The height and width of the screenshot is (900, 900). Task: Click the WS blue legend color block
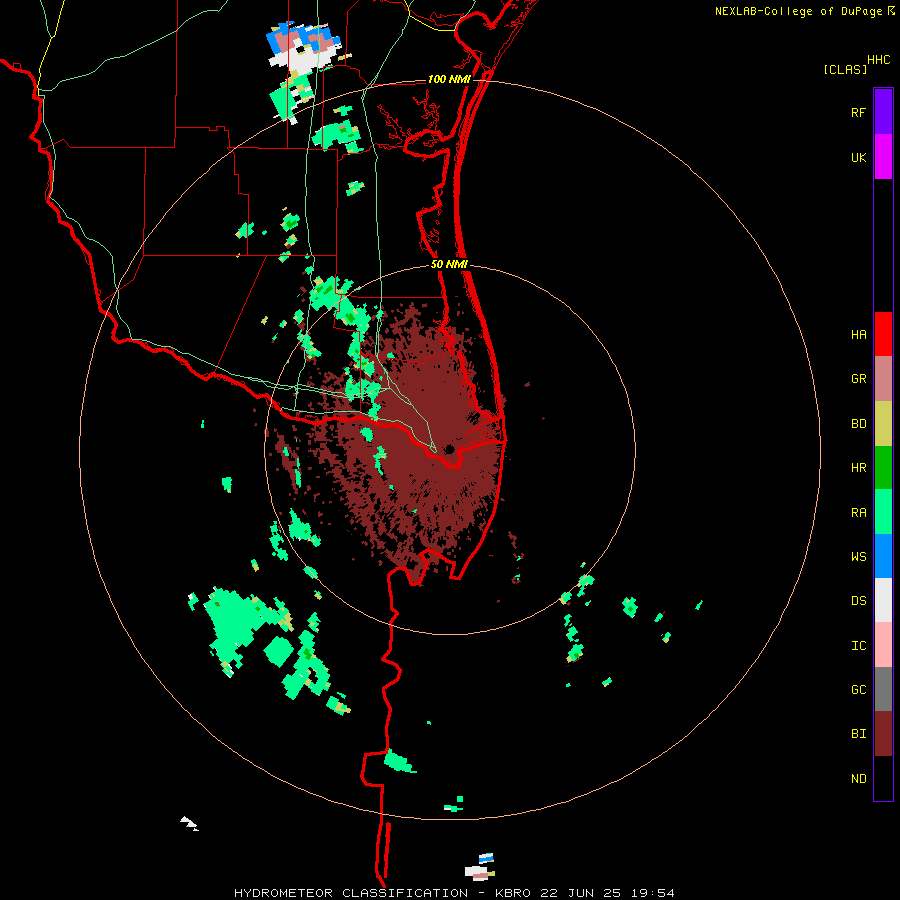coord(883,556)
